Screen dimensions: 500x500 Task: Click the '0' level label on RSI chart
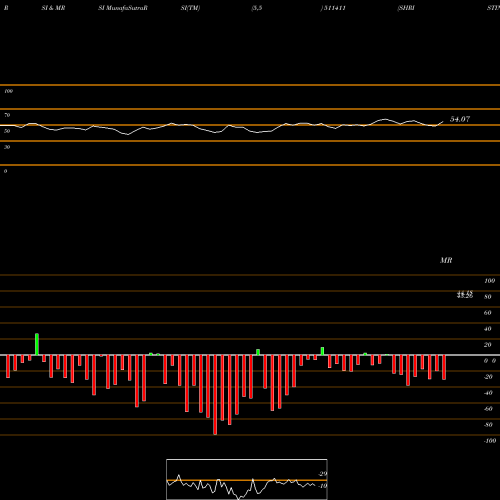(5, 171)
